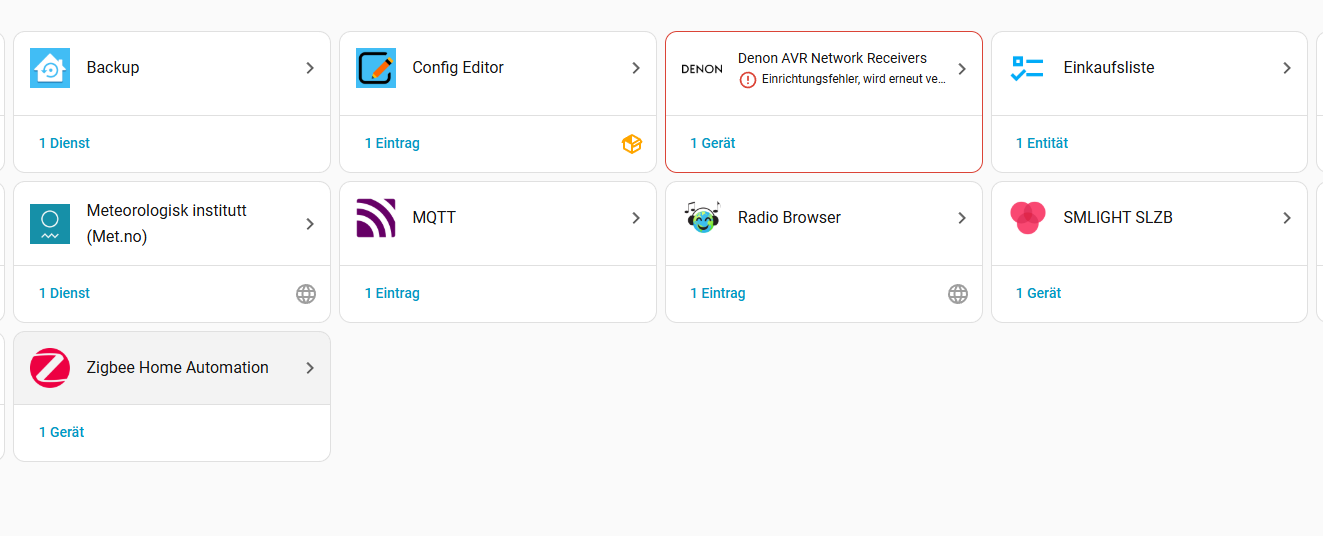Open the '1 Eintrag' link under Radio Browser

[718, 294]
